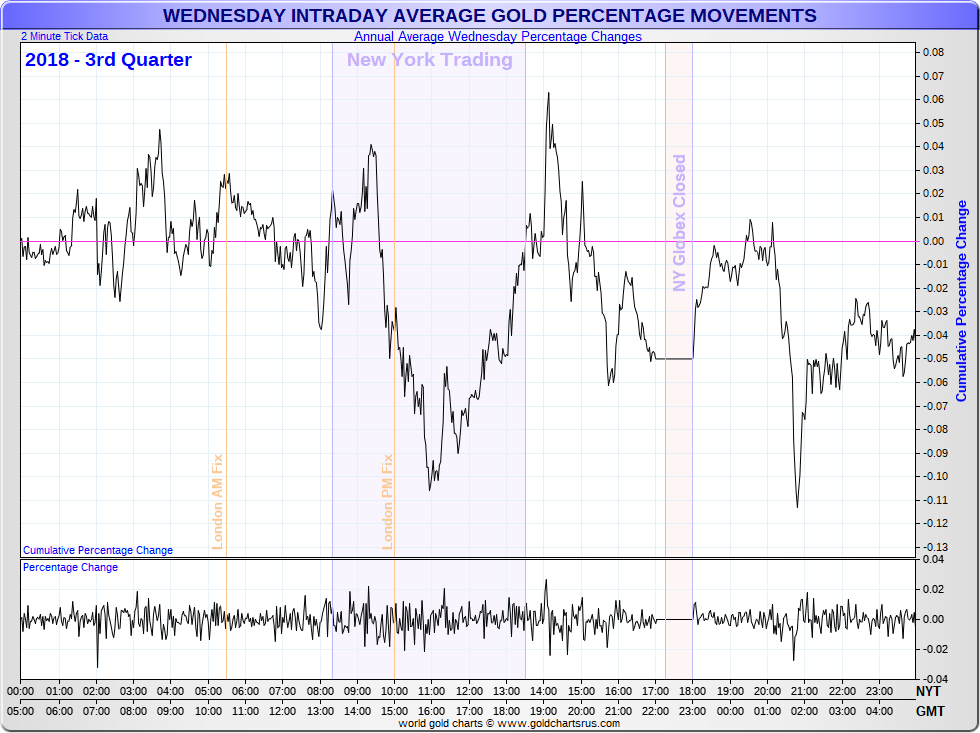Click the 'NYT' time zone label
This screenshot has width=980, height=733.
[x=928, y=691]
